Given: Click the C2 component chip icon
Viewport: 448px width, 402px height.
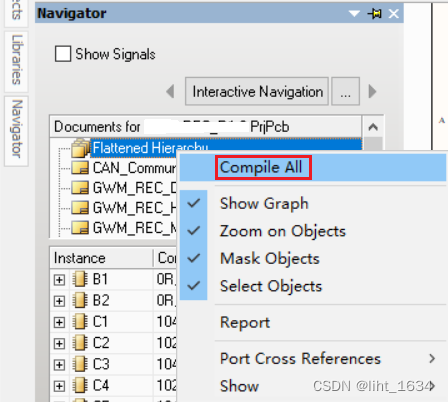Looking at the screenshot, I should (x=80, y=343).
